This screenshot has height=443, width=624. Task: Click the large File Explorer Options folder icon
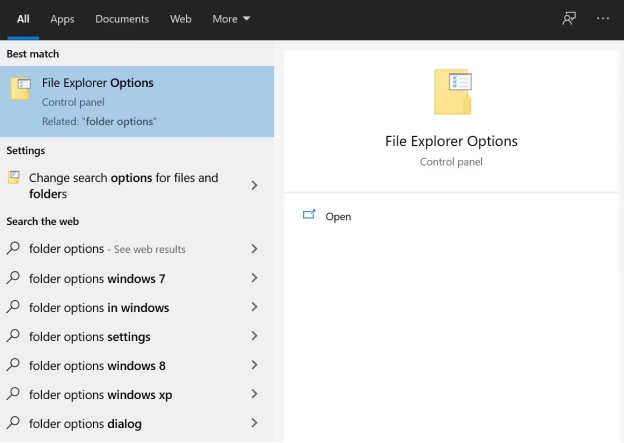pos(452,92)
